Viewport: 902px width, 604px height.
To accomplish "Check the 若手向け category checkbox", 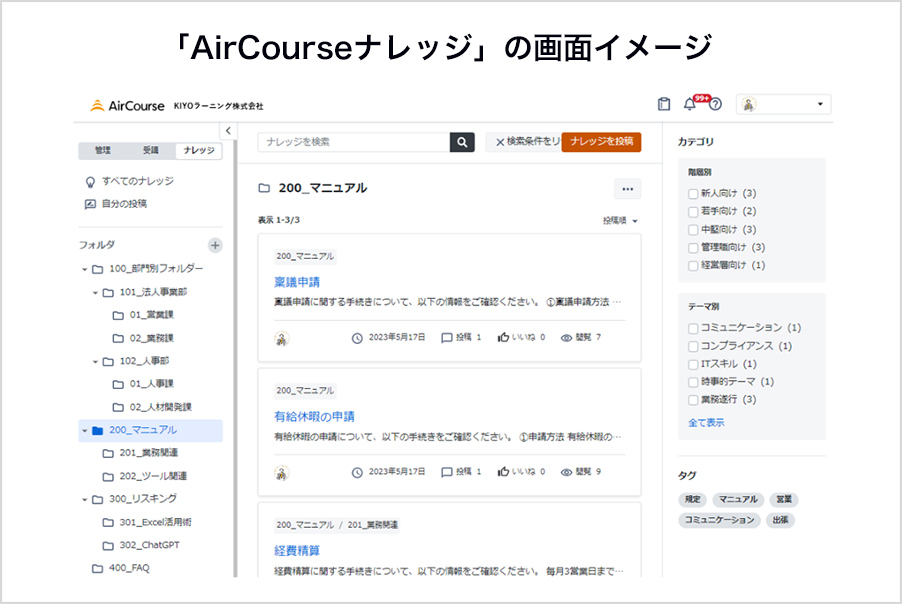I will tap(693, 212).
